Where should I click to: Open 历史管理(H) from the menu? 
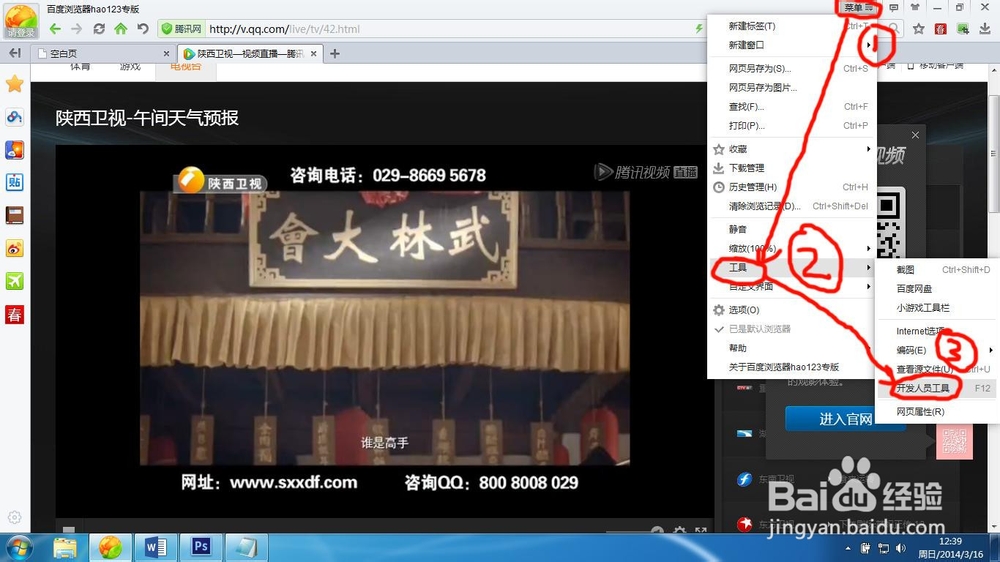(x=791, y=187)
